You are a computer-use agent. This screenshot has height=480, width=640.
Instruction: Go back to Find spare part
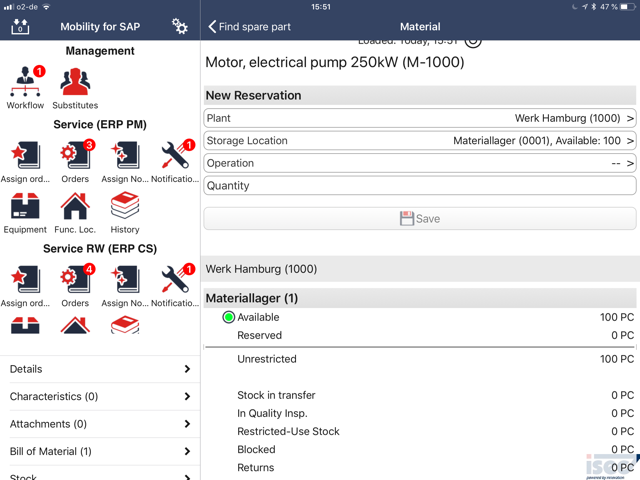click(x=249, y=27)
